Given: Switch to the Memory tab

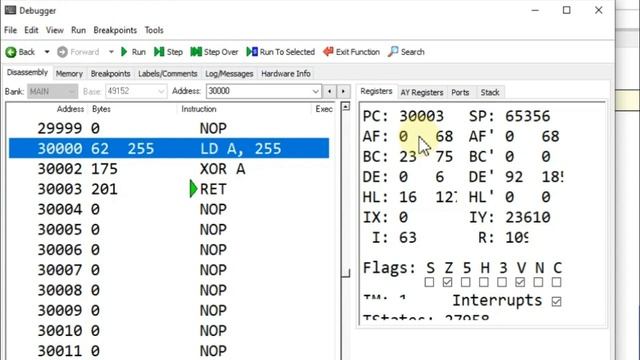Looking at the screenshot, I should [x=69, y=73].
